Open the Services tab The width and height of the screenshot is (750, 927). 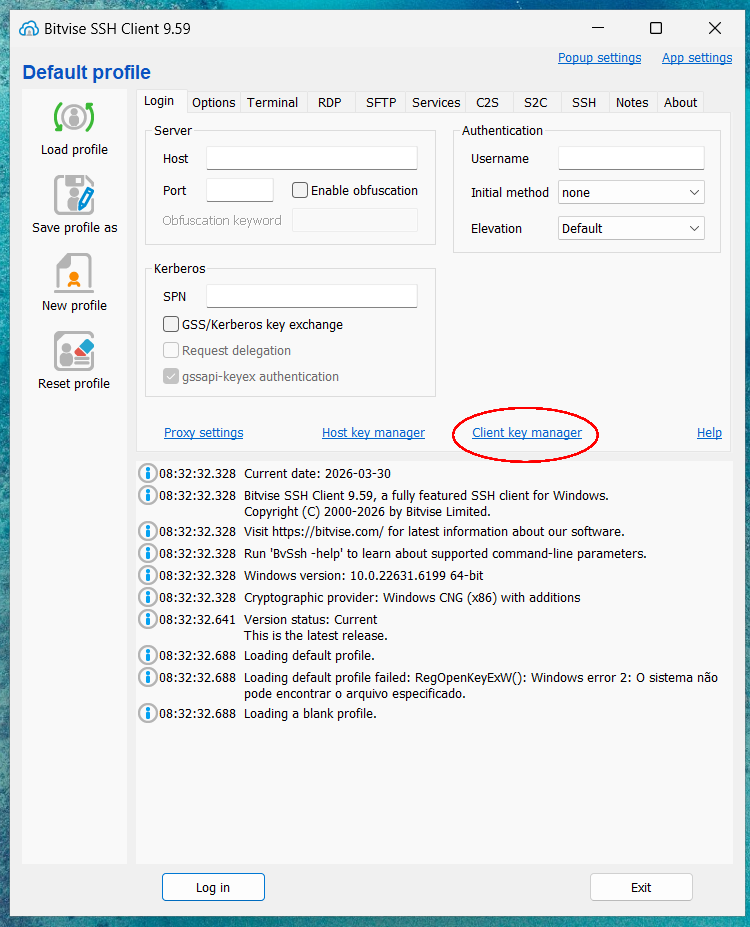[x=436, y=102]
